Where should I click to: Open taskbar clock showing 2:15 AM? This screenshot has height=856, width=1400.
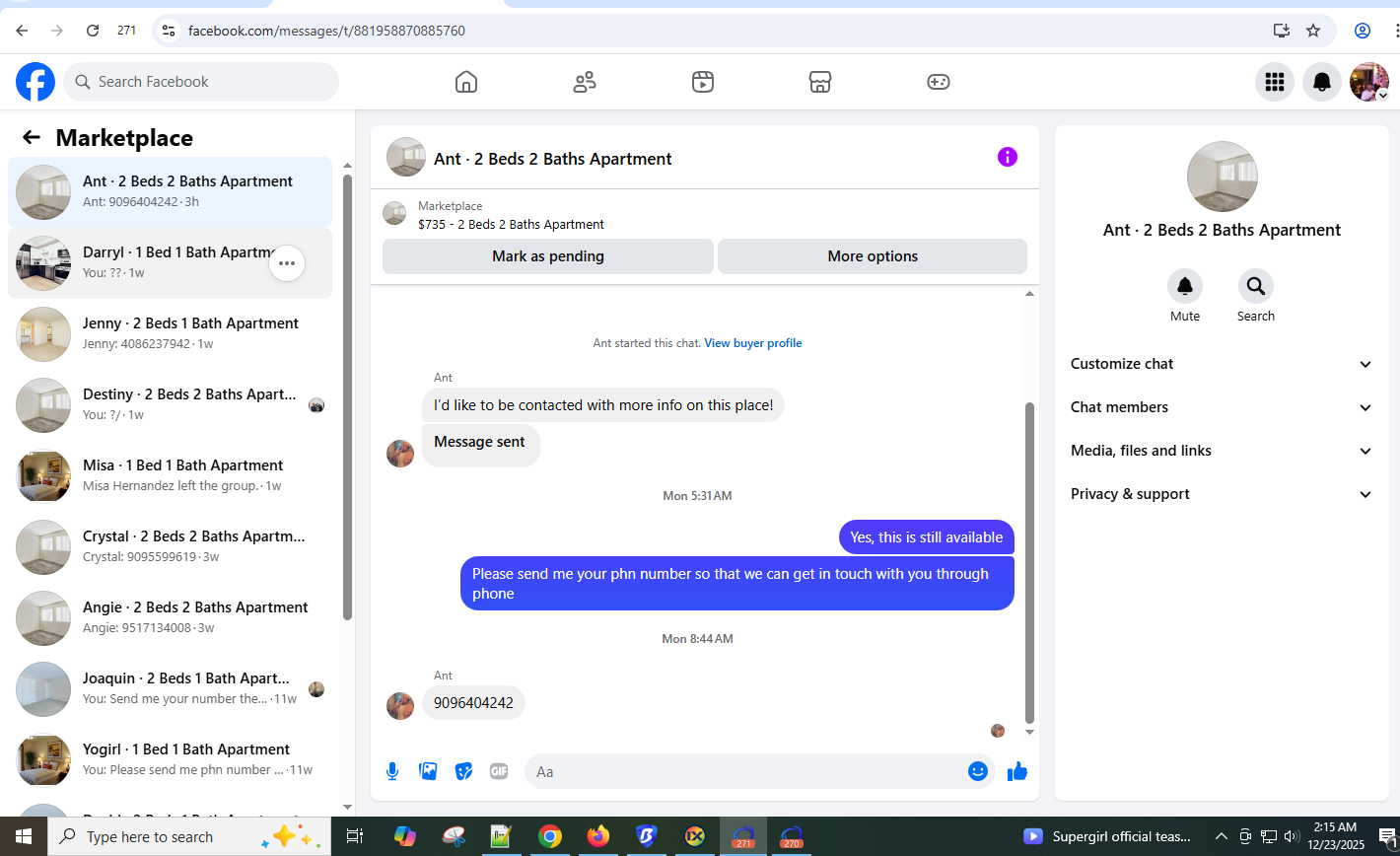coord(1335,836)
